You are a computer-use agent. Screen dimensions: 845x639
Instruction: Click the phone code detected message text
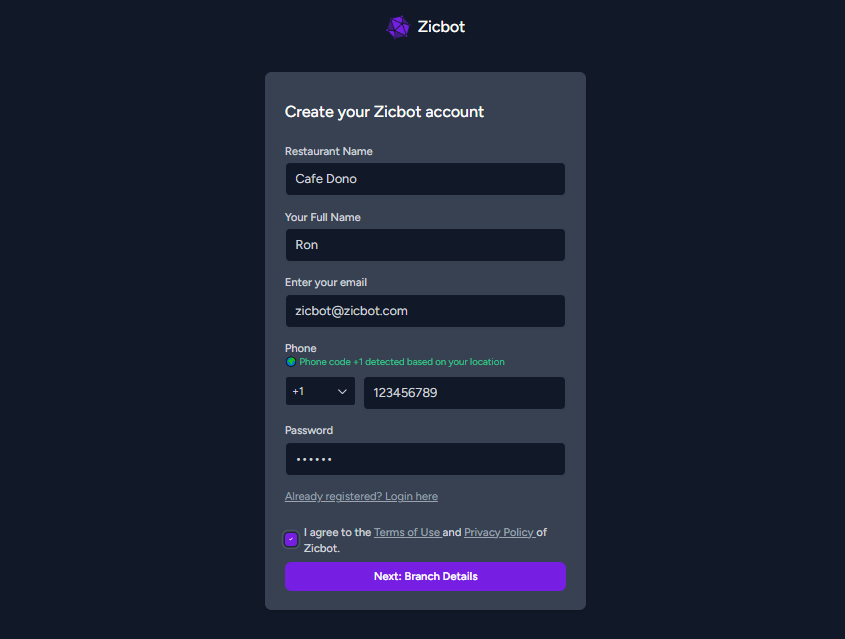click(x=402, y=362)
